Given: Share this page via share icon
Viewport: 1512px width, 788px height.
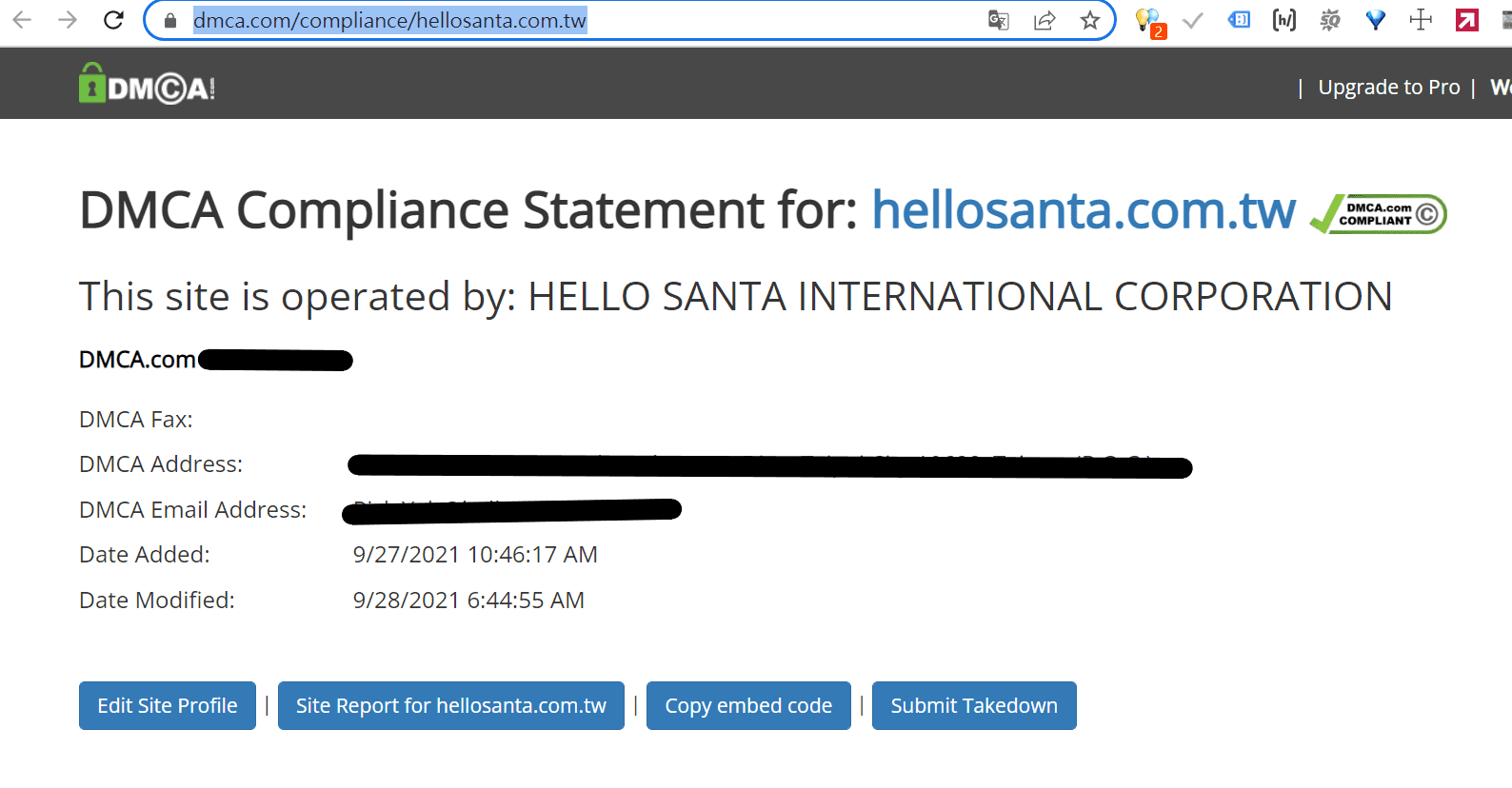Looking at the screenshot, I should [1044, 20].
